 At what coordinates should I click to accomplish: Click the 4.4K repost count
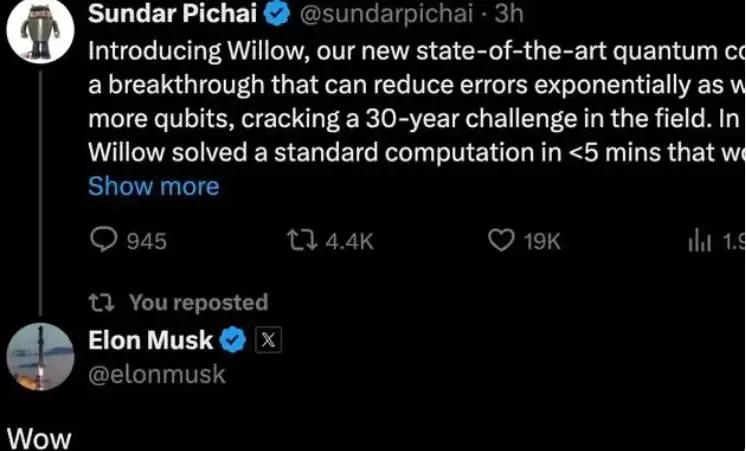point(349,241)
